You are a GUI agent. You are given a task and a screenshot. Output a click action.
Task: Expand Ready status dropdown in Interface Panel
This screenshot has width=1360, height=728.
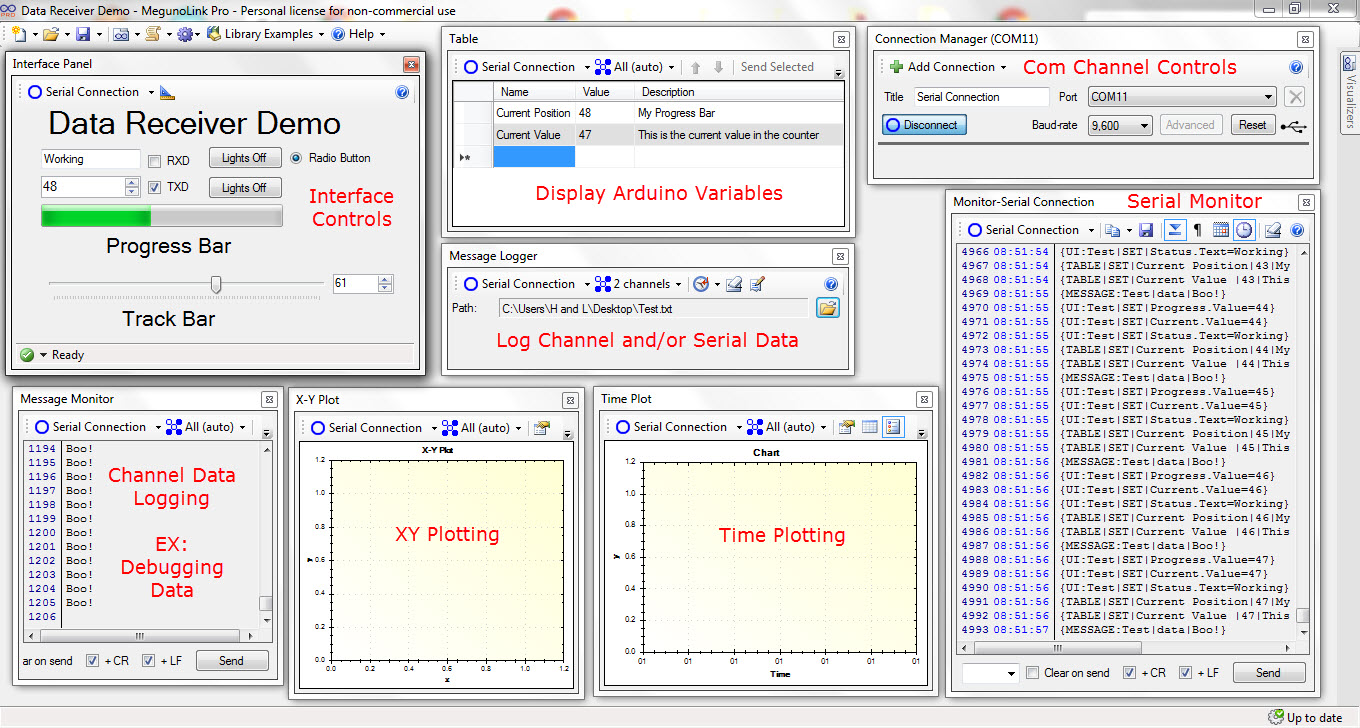click(43, 355)
